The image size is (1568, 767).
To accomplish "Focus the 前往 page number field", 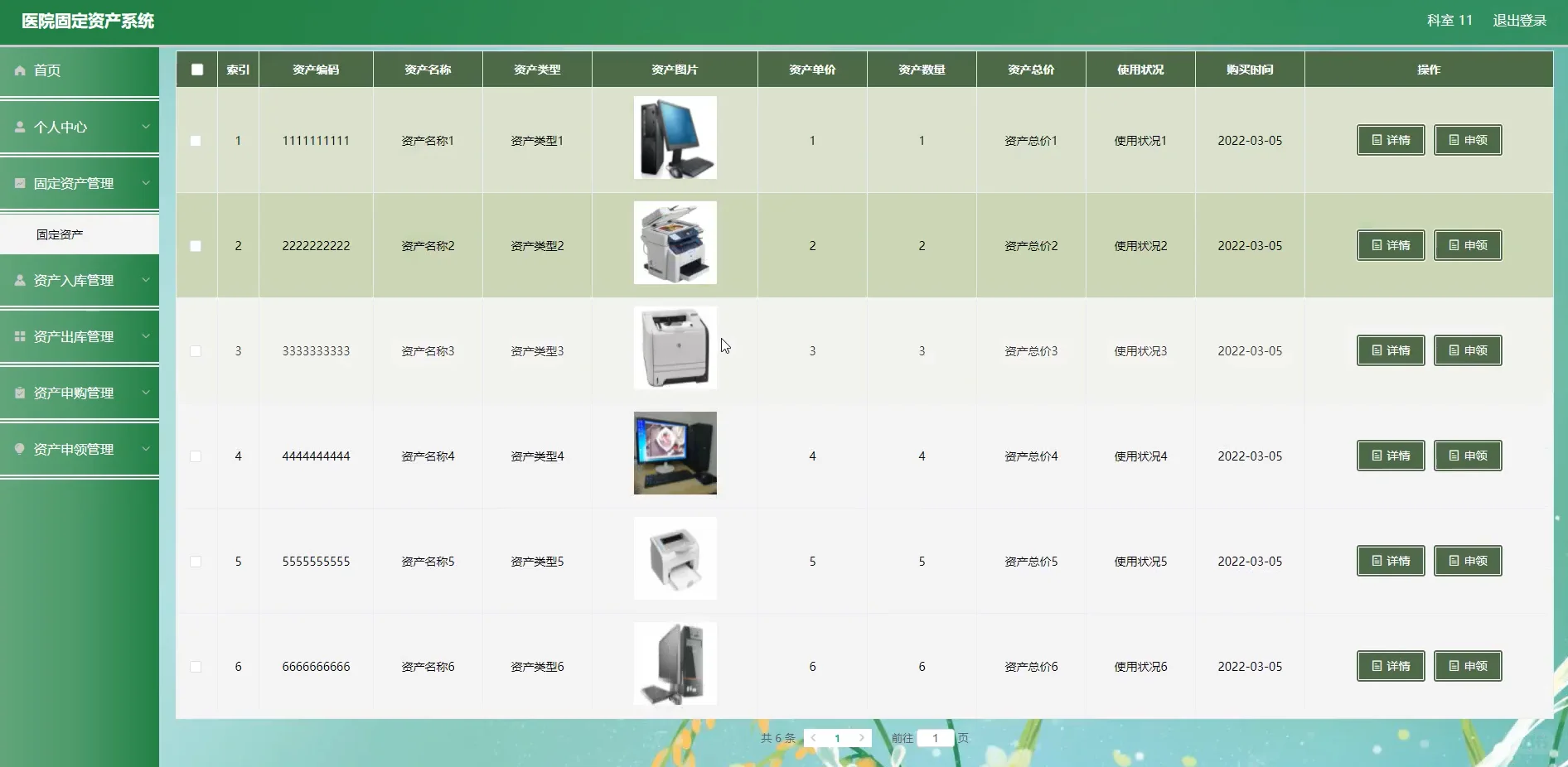I will [936, 738].
